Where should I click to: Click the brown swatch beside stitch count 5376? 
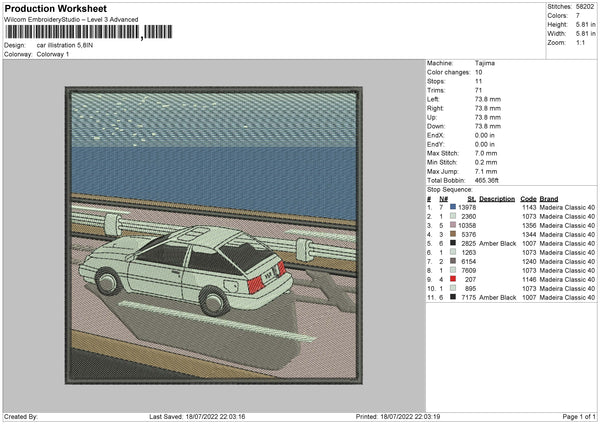453,234
